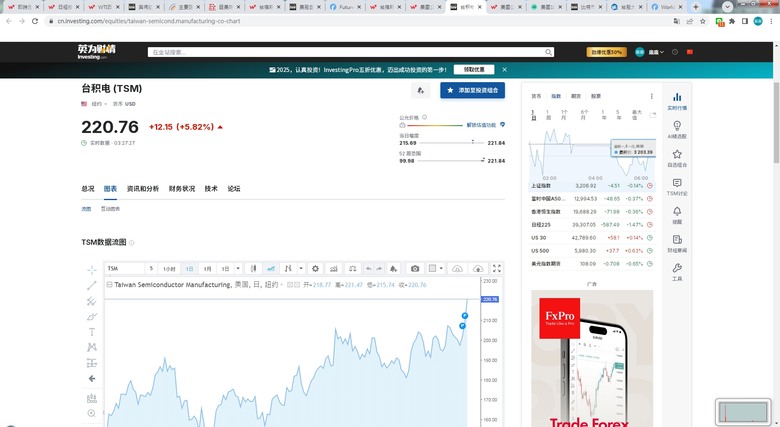
Task: Select the Text annotation tool
Action: pos(92,332)
